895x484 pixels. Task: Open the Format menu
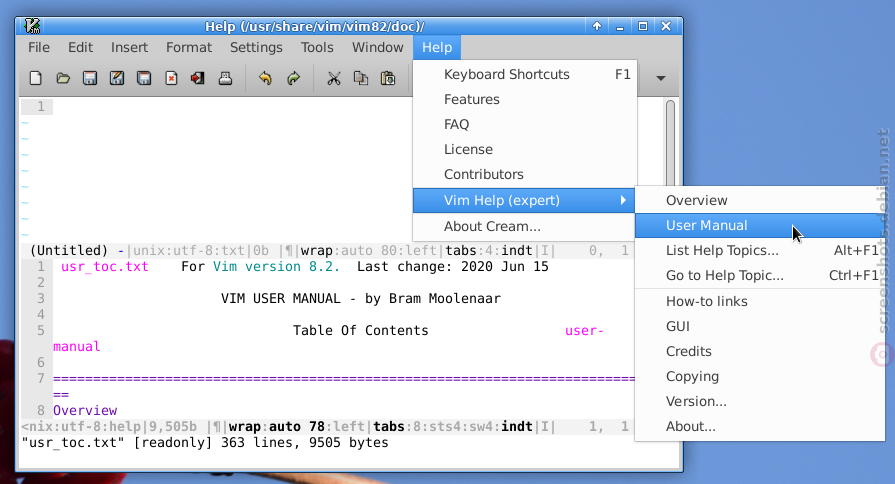click(x=189, y=47)
